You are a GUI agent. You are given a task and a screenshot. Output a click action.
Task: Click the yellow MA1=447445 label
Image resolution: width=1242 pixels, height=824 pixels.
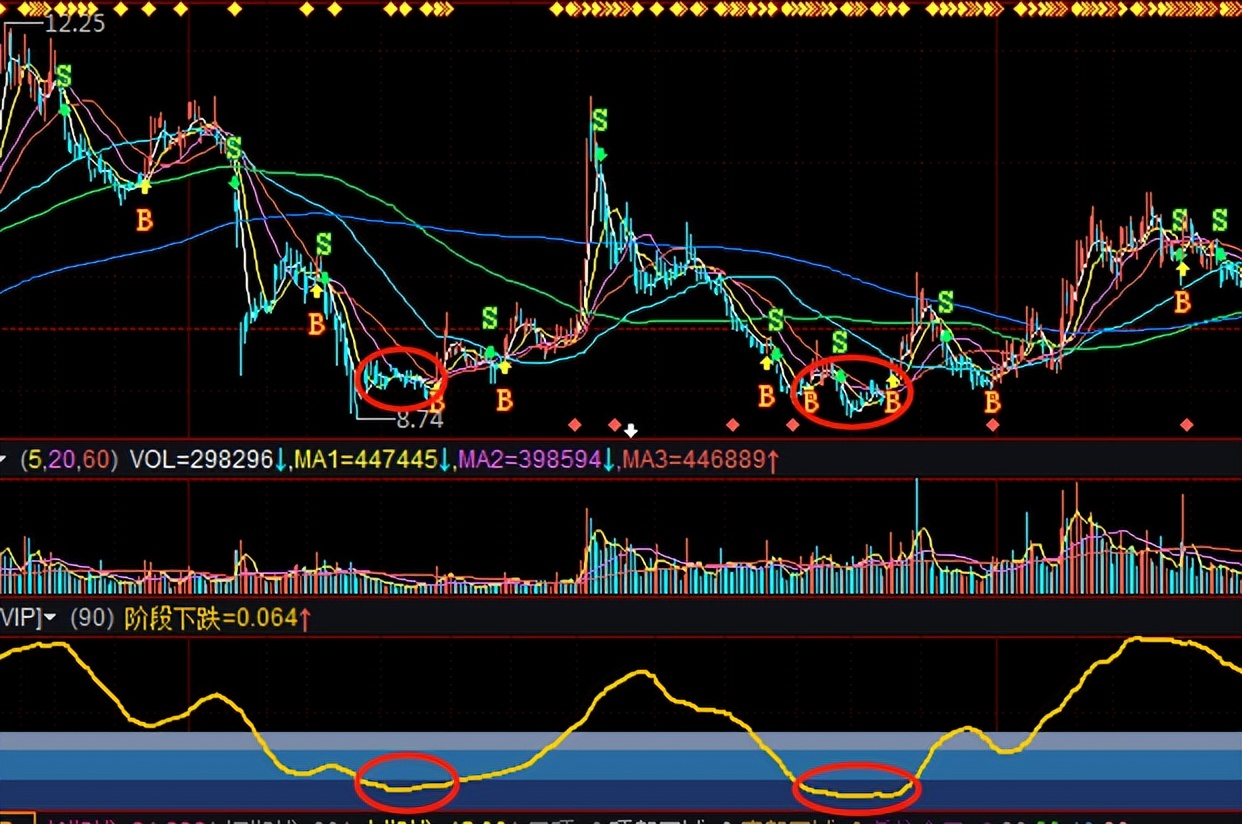(x=365, y=461)
